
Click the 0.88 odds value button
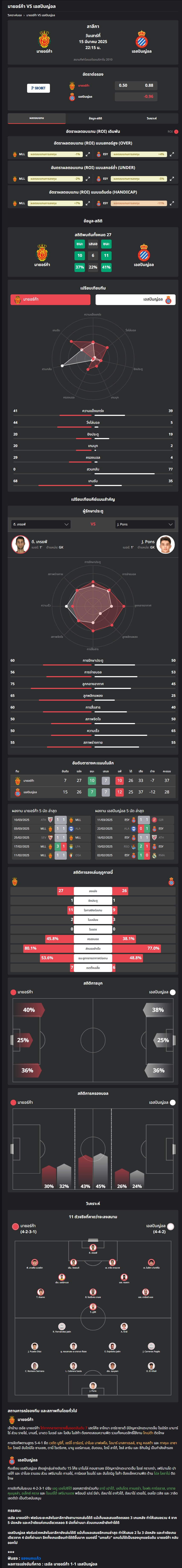[x=149, y=85]
